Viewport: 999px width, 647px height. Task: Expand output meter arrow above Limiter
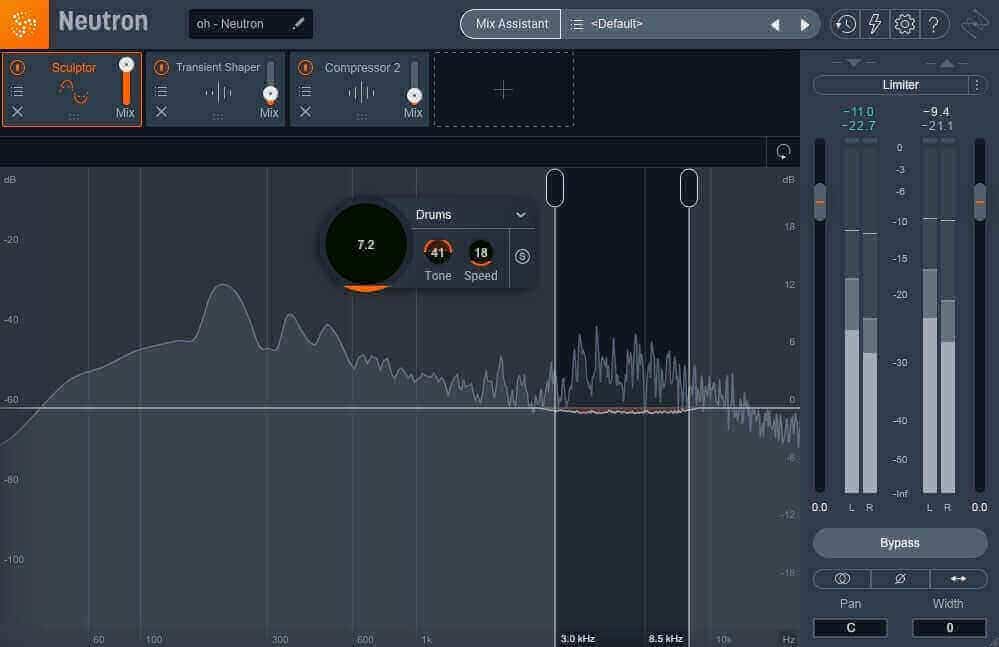tap(946, 62)
